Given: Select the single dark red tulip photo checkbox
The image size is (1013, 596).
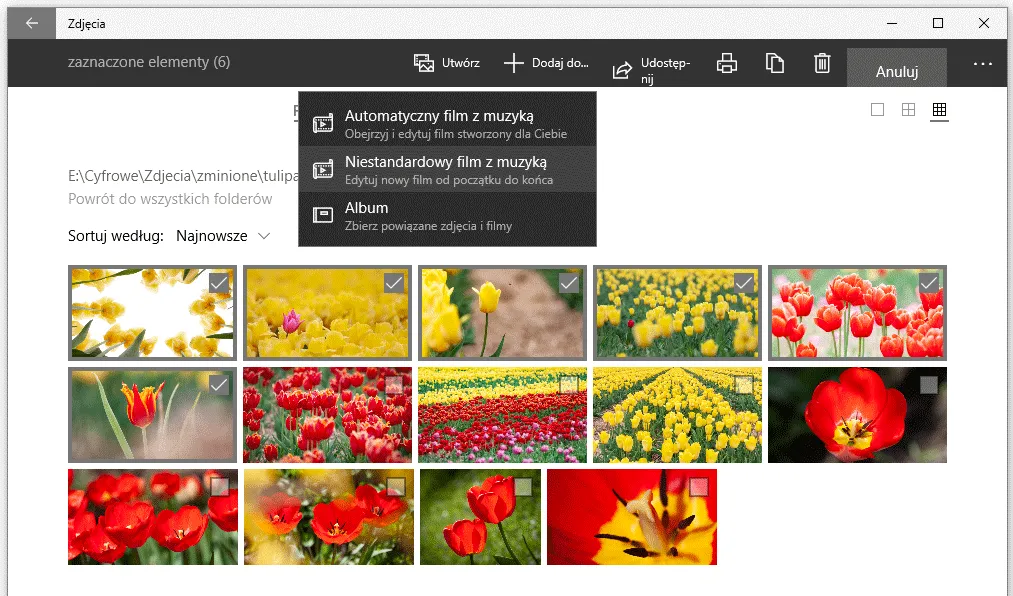Looking at the screenshot, I should (929, 385).
